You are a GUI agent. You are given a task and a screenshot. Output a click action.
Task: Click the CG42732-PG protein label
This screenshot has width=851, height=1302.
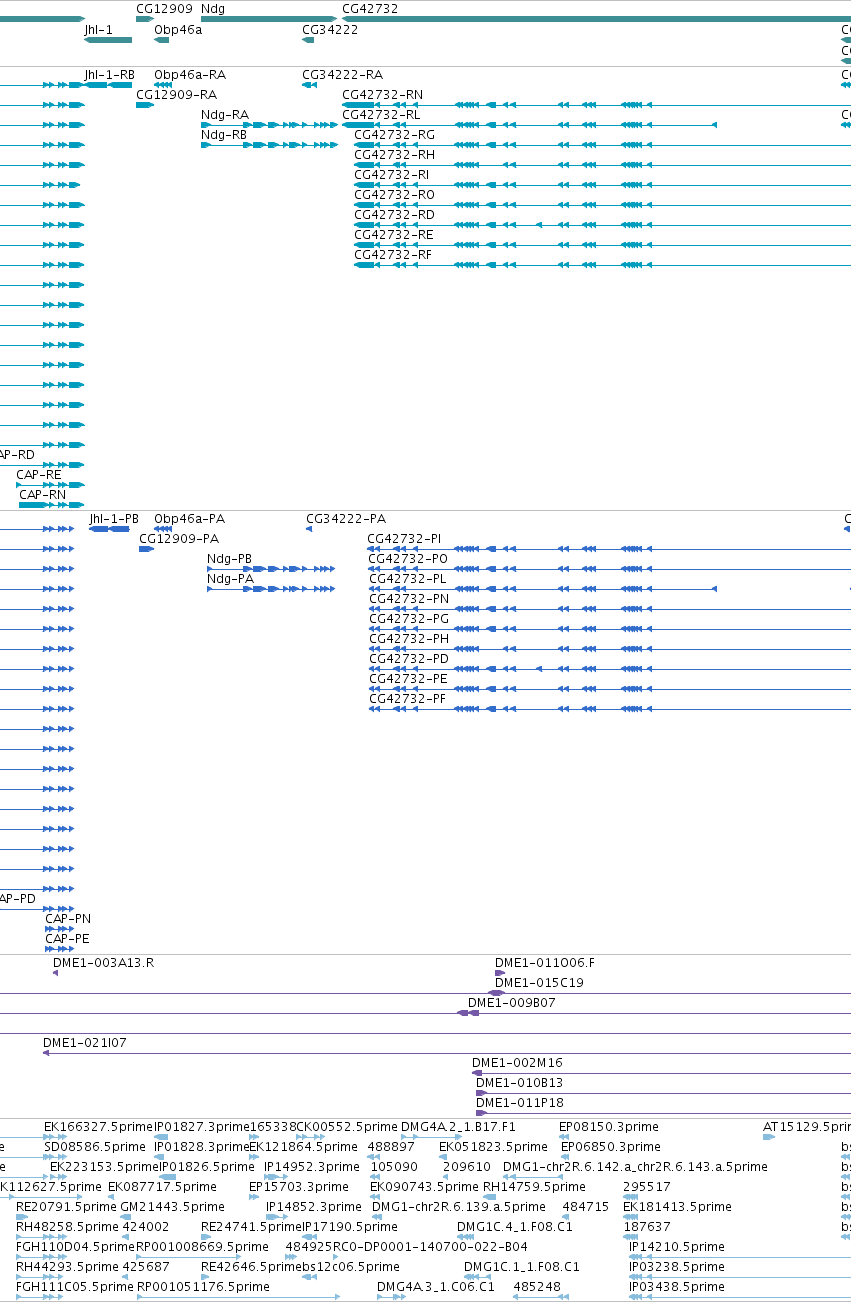[409, 619]
